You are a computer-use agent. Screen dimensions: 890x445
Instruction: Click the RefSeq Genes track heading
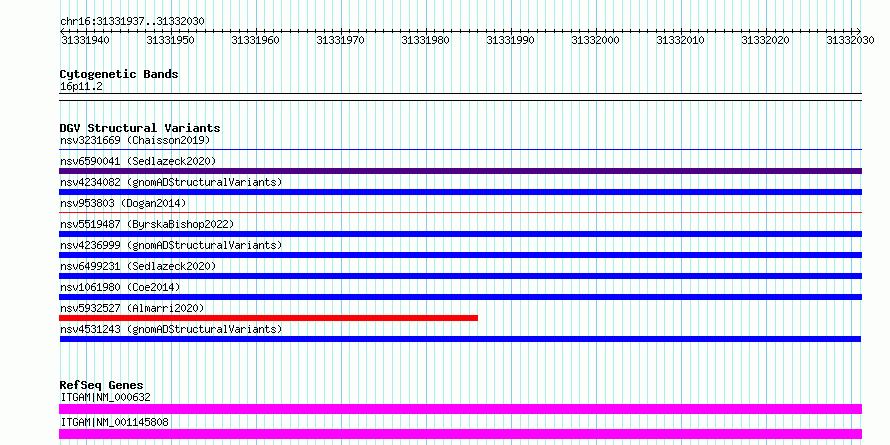point(101,385)
